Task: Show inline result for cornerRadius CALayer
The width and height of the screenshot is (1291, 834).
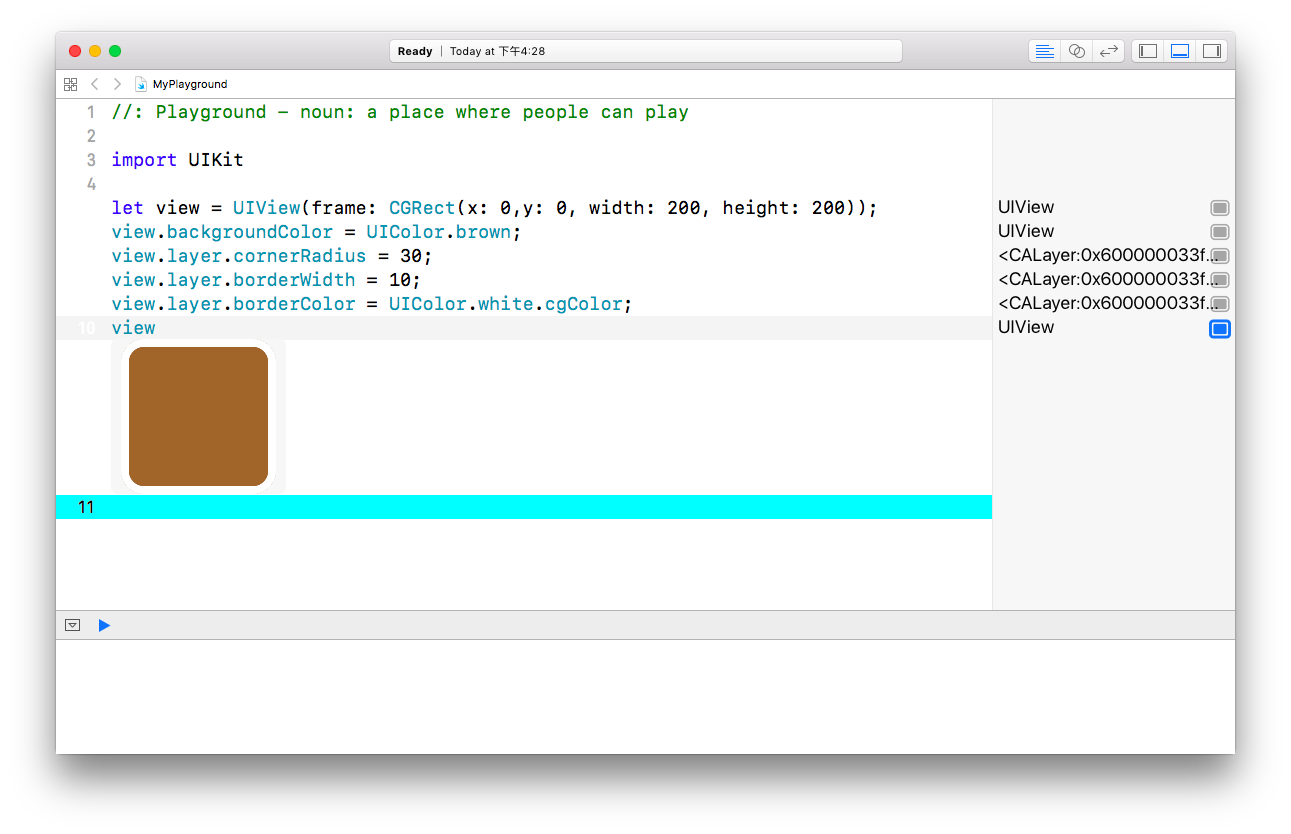Action: pyautogui.click(x=1219, y=256)
